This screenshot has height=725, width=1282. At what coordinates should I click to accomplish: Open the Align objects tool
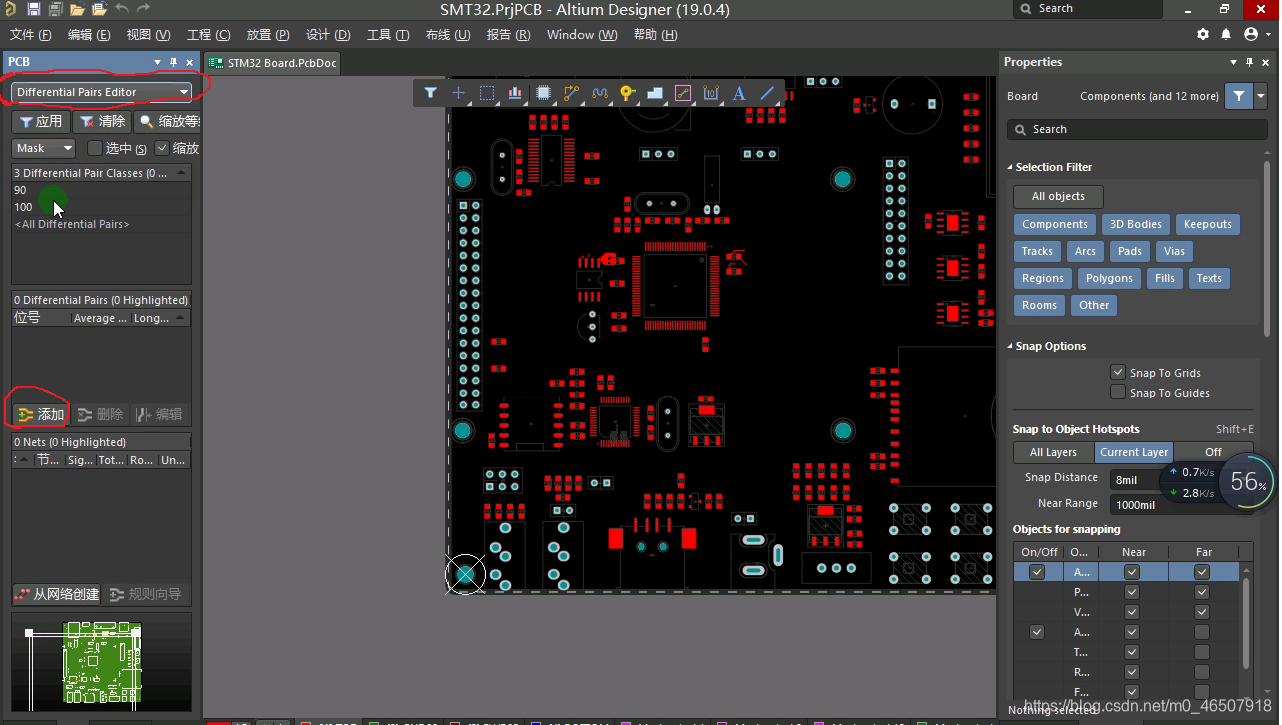pyautogui.click(x=515, y=93)
